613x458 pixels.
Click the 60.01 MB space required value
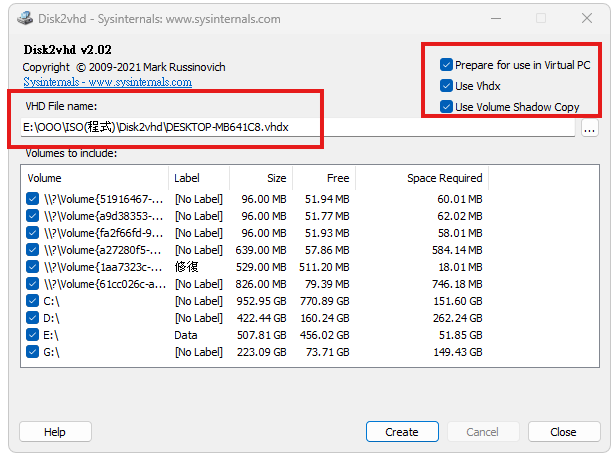click(x=460, y=199)
